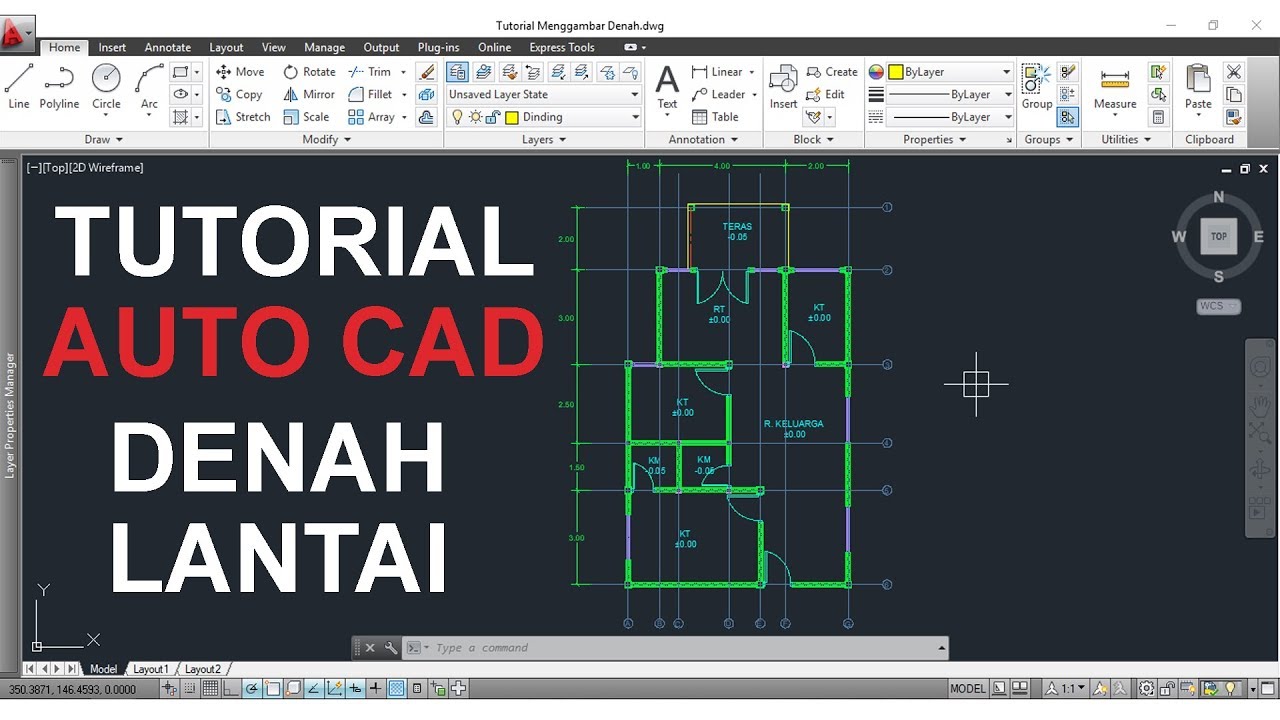Viewport: 1280px width, 720px height.
Task: Click the Move command
Action: tap(240, 72)
